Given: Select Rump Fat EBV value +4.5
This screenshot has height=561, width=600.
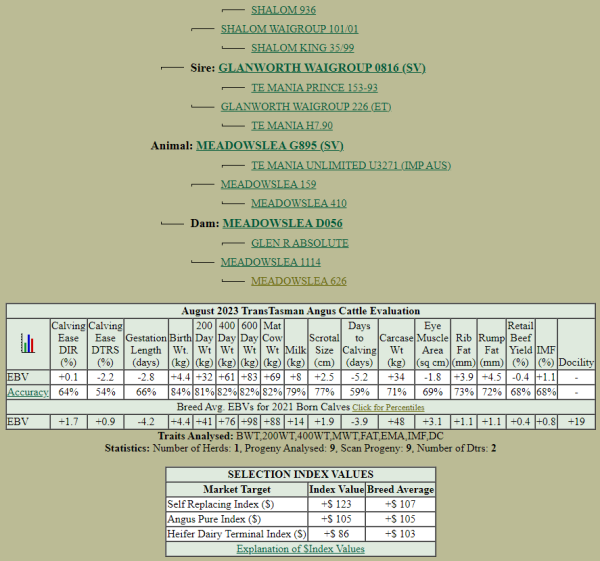Looking at the screenshot, I should coord(491,377).
